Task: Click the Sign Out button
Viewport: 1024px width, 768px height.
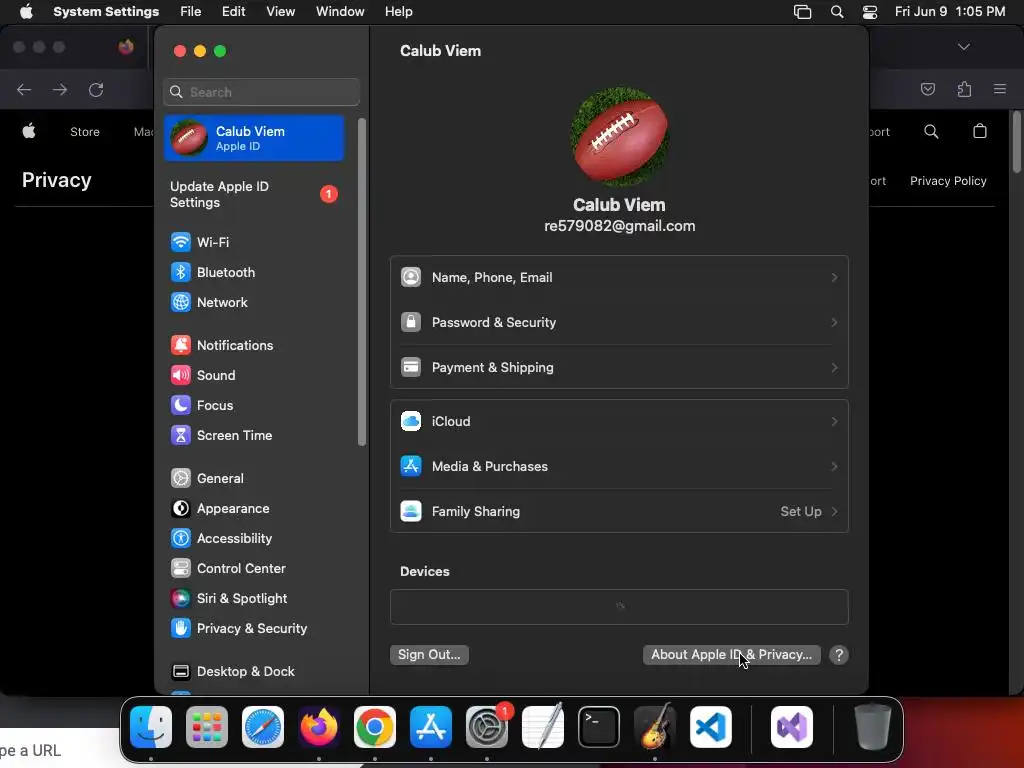Action: click(429, 655)
